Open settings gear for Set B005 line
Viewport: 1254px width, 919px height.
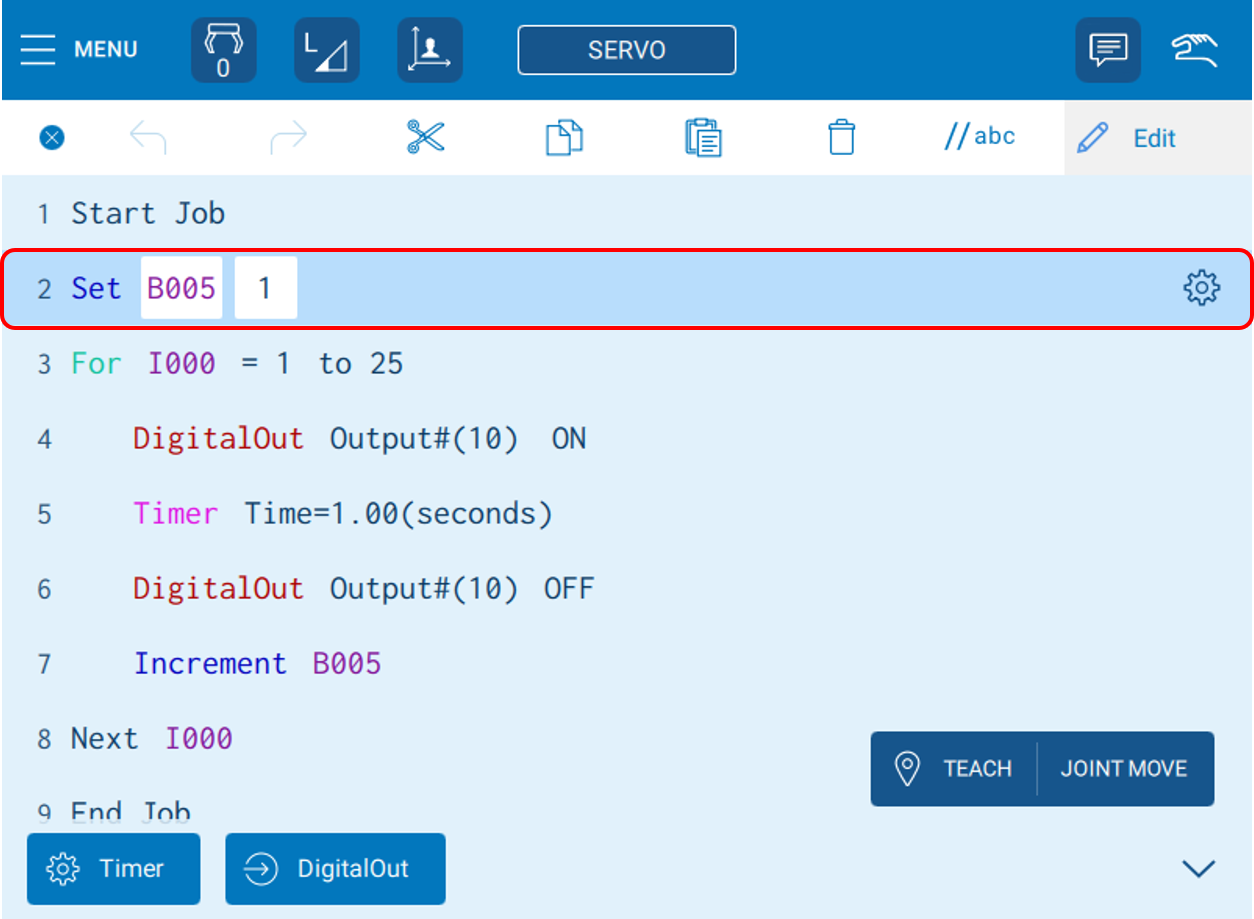point(1201,288)
